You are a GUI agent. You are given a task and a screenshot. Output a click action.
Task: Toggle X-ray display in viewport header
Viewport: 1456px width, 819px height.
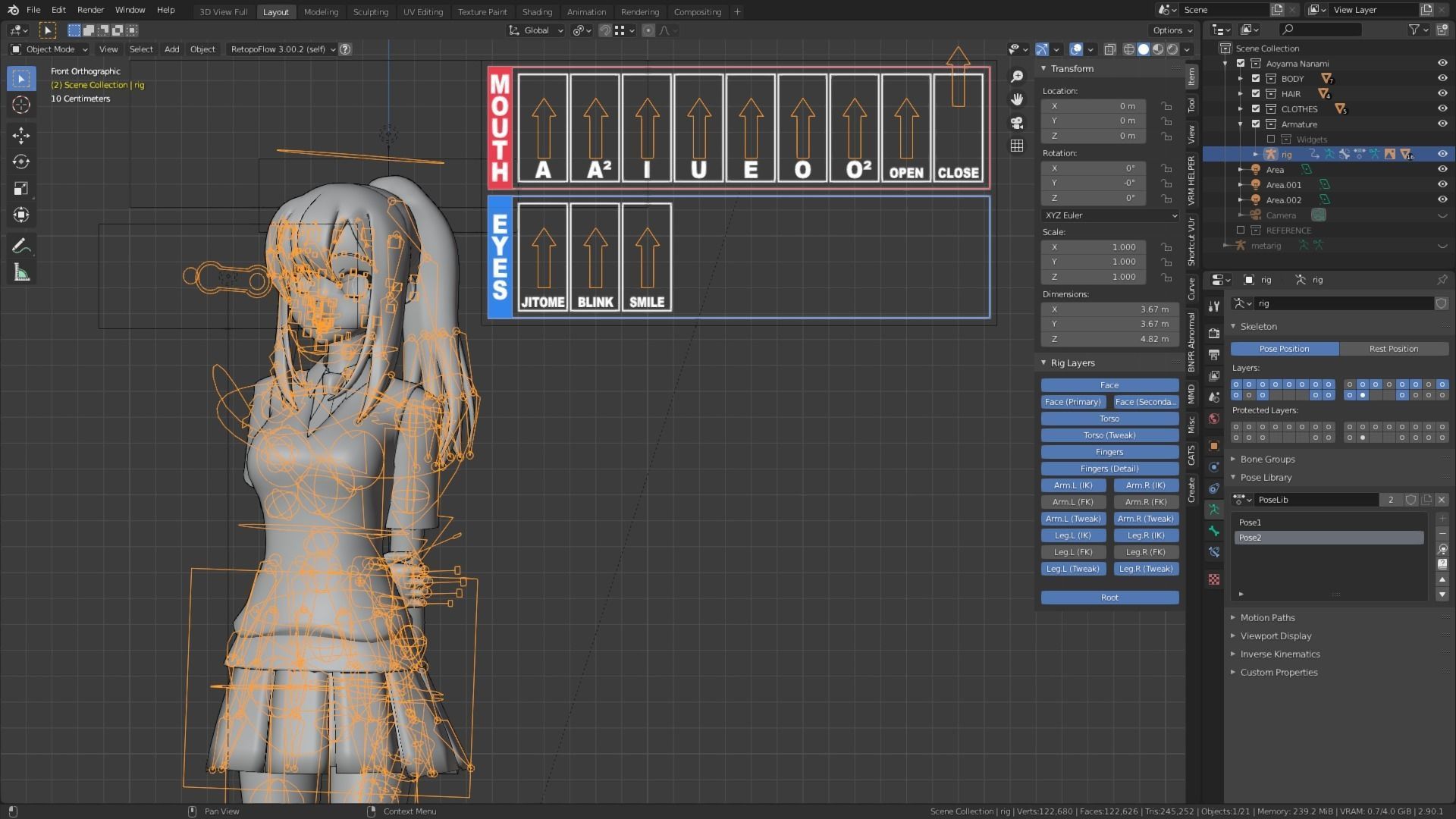[x=1109, y=49]
